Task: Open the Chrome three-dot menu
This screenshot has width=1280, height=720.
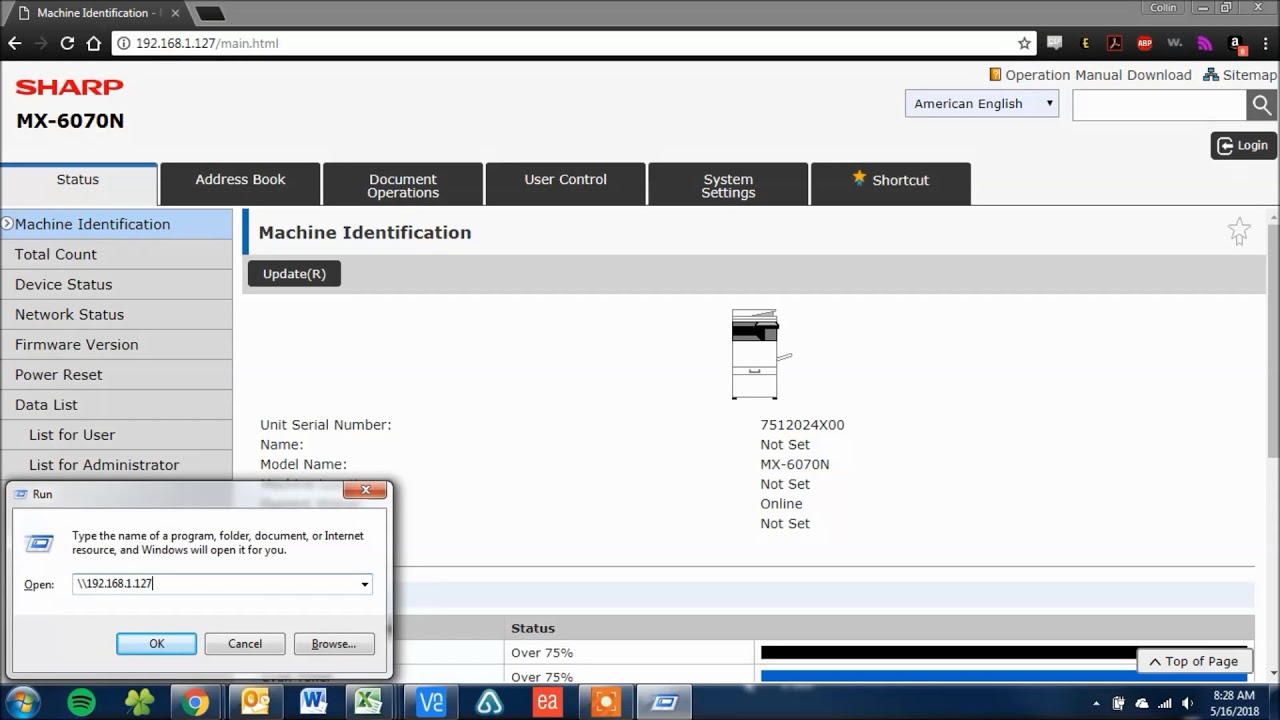Action: tap(1264, 43)
